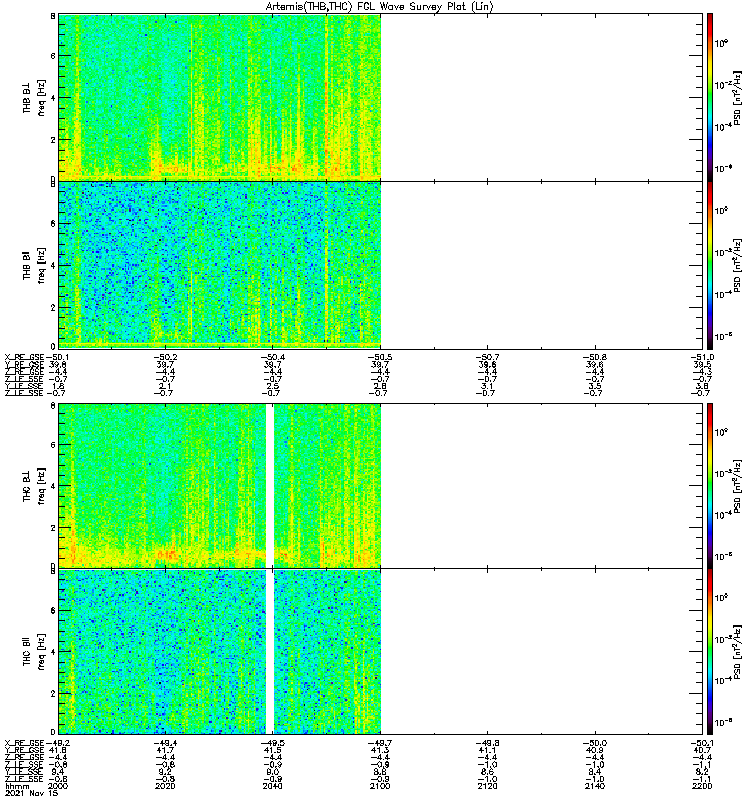The width and height of the screenshot is (750, 800).
Task: Click the THC B-perpendicular freq [Hz] axis label
Action: pyautogui.click(x=41, y=486)
